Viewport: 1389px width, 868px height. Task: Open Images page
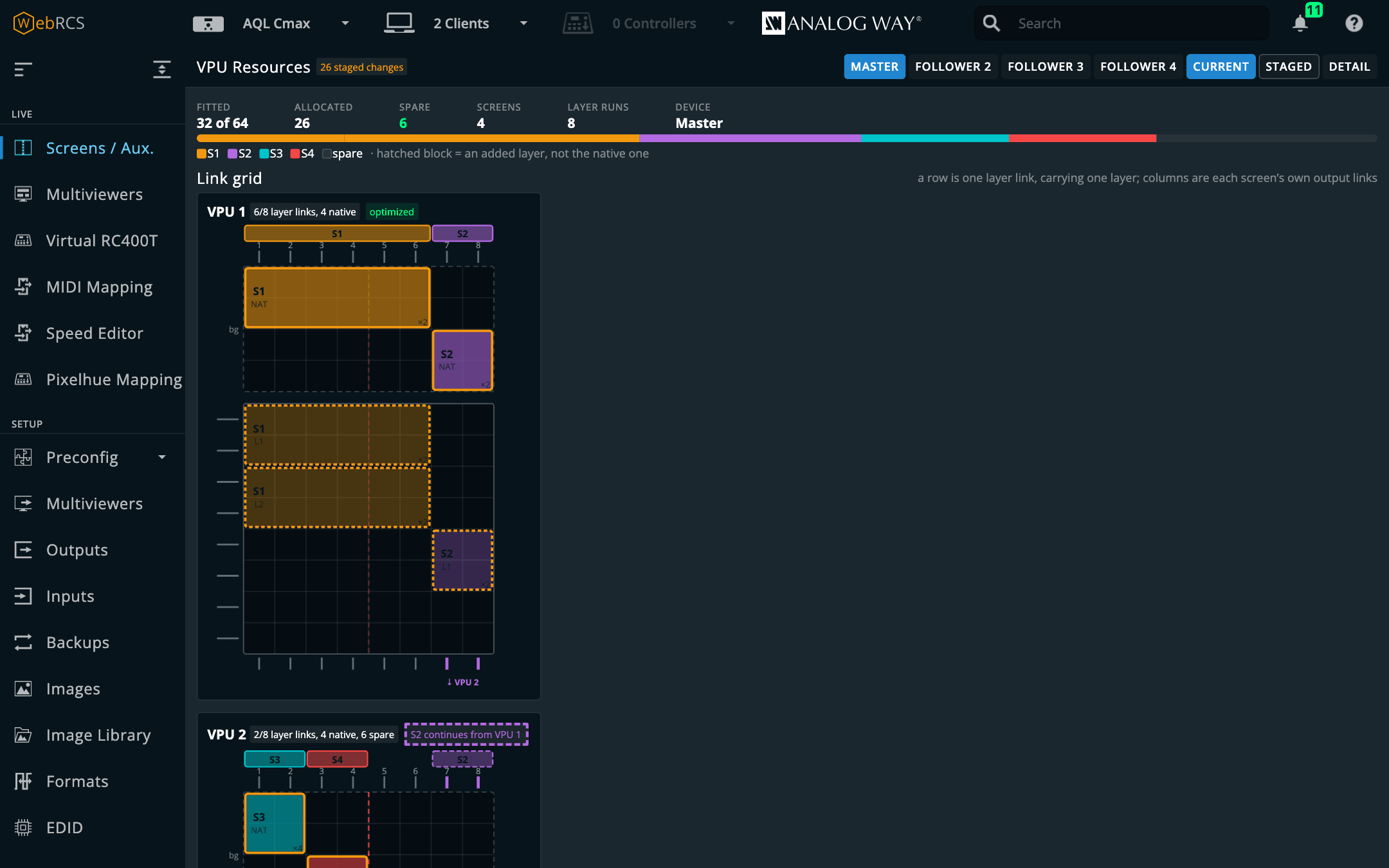[x=93, y=689]
